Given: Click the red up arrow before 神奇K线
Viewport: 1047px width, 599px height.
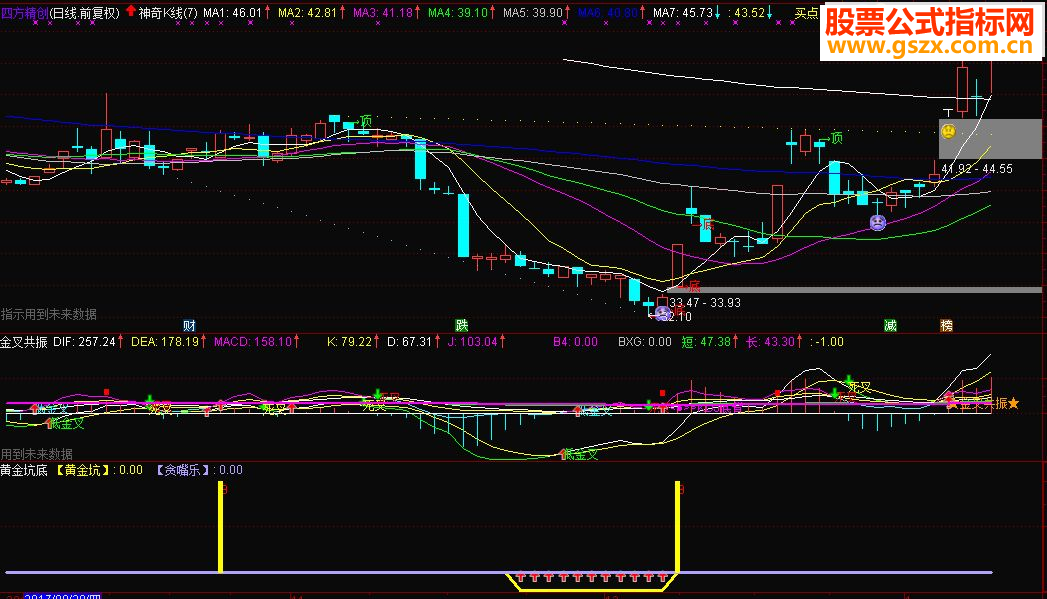Looking at the screenshot, I should coord(131,11).
